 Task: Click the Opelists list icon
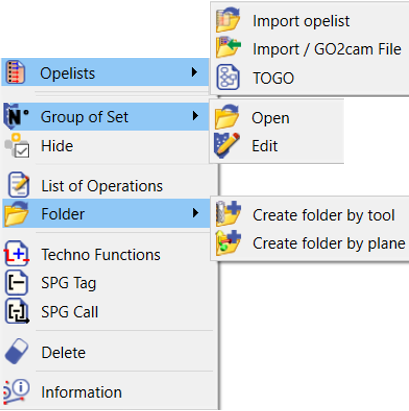point(16,72)
